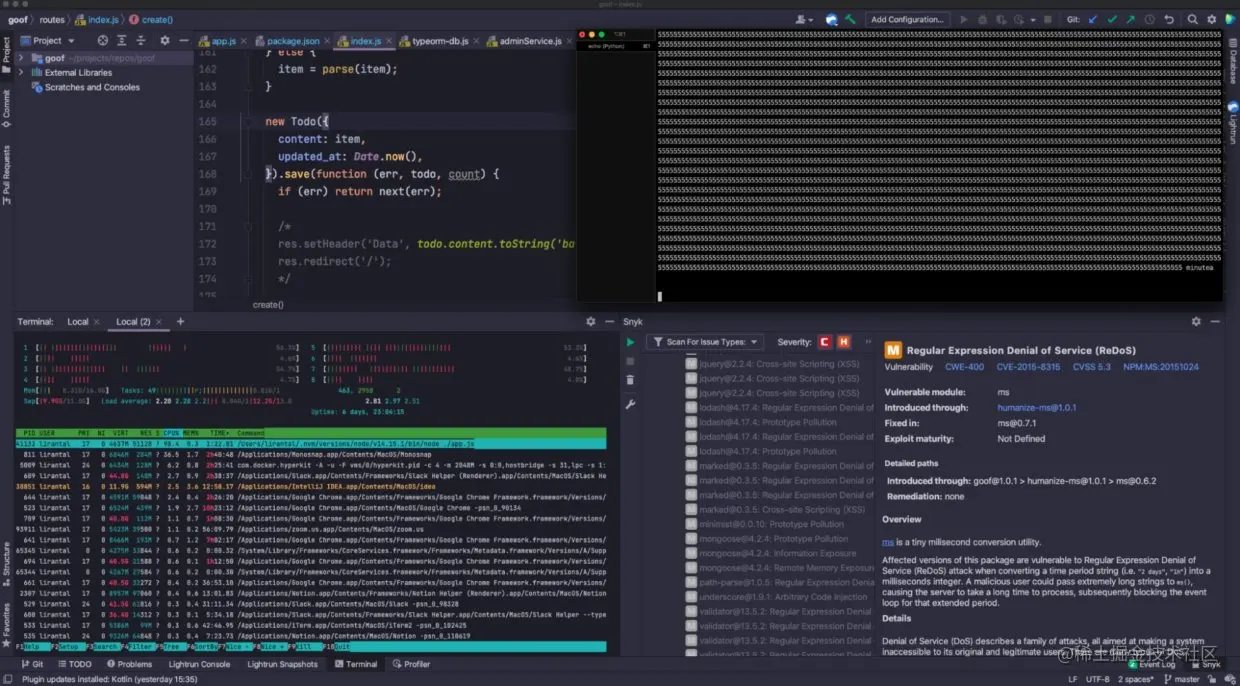Create a new terminal with the plus button
The width and height of the screenshot is (1240, 686).
180,322
